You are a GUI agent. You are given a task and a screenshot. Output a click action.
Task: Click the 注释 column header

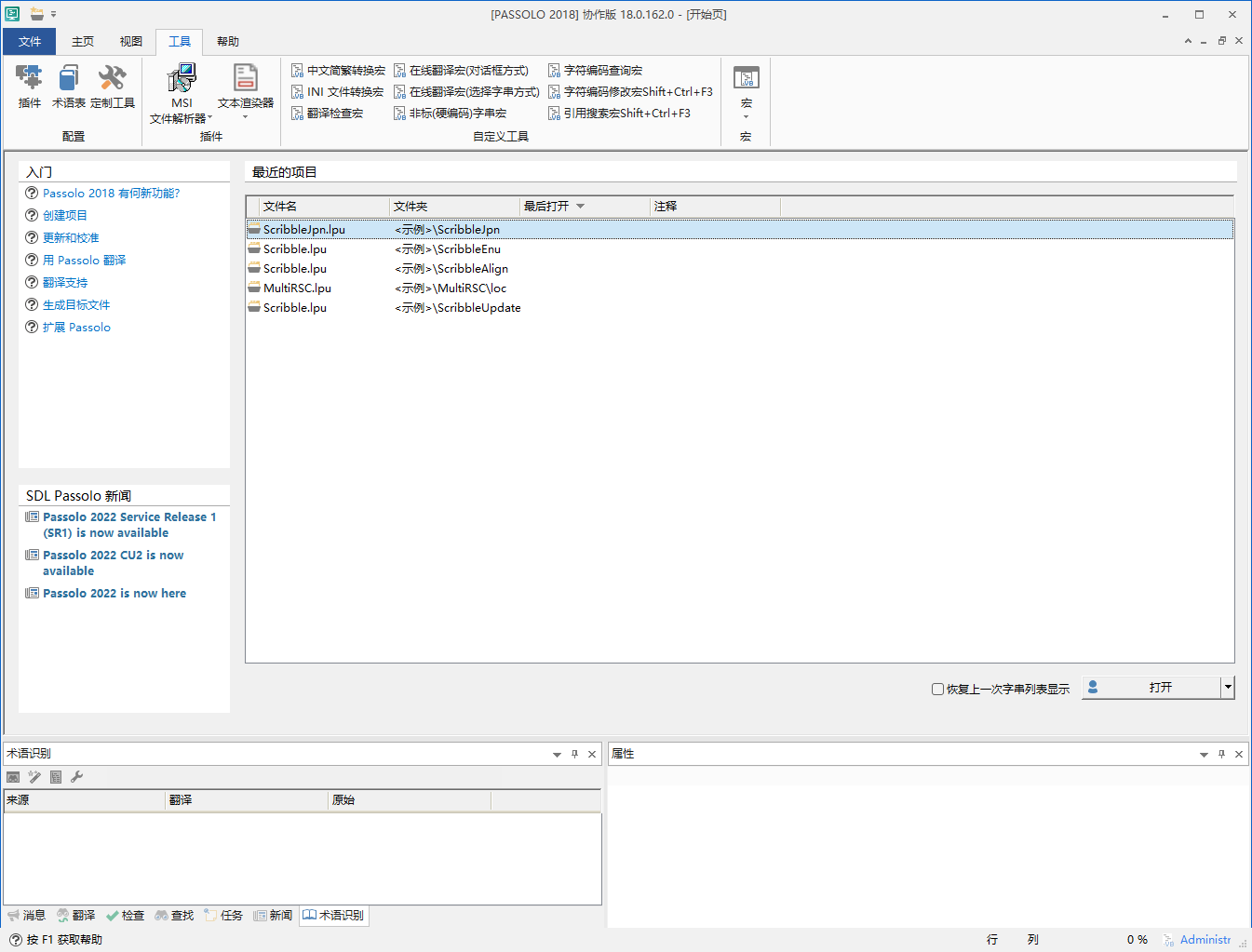pyautogui.click(x=715, y=207)
